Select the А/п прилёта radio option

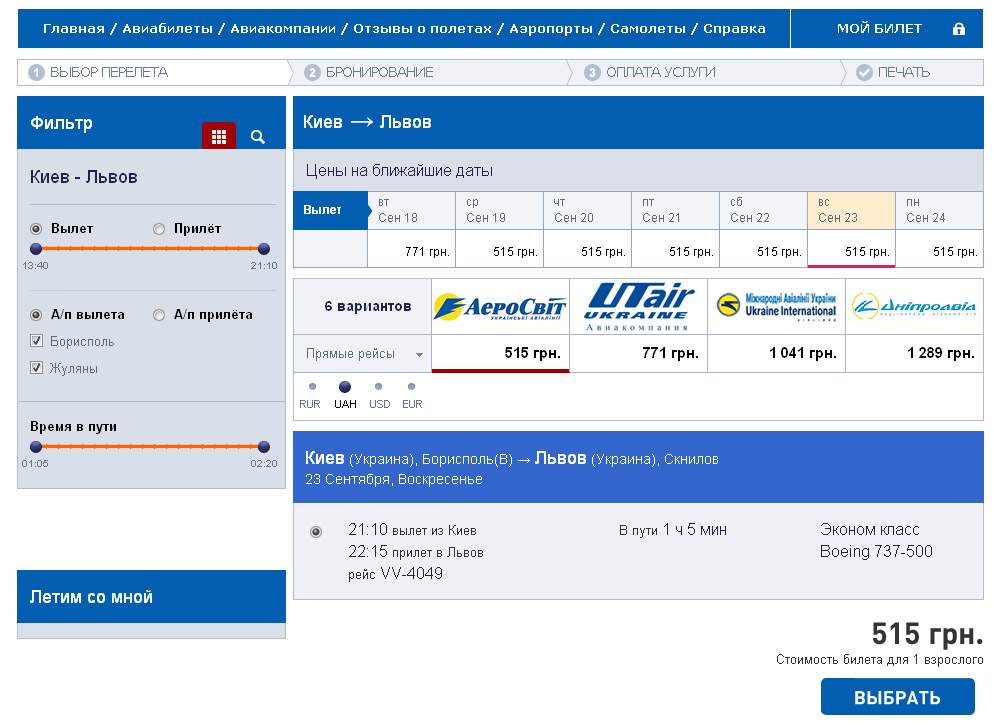[x=159, y=315]
